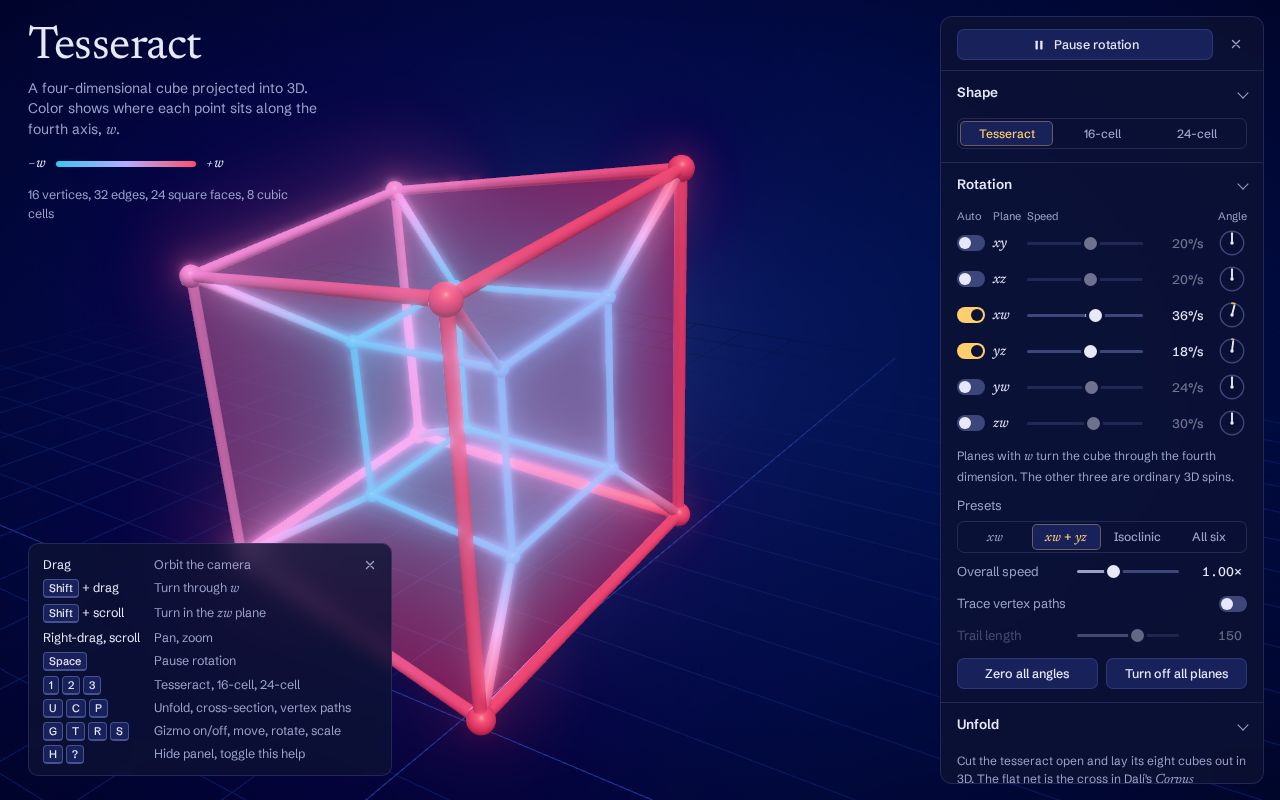The image size is (1280, 800).
Task: Click the xz plane angle dial
Action: [1232, 279]
